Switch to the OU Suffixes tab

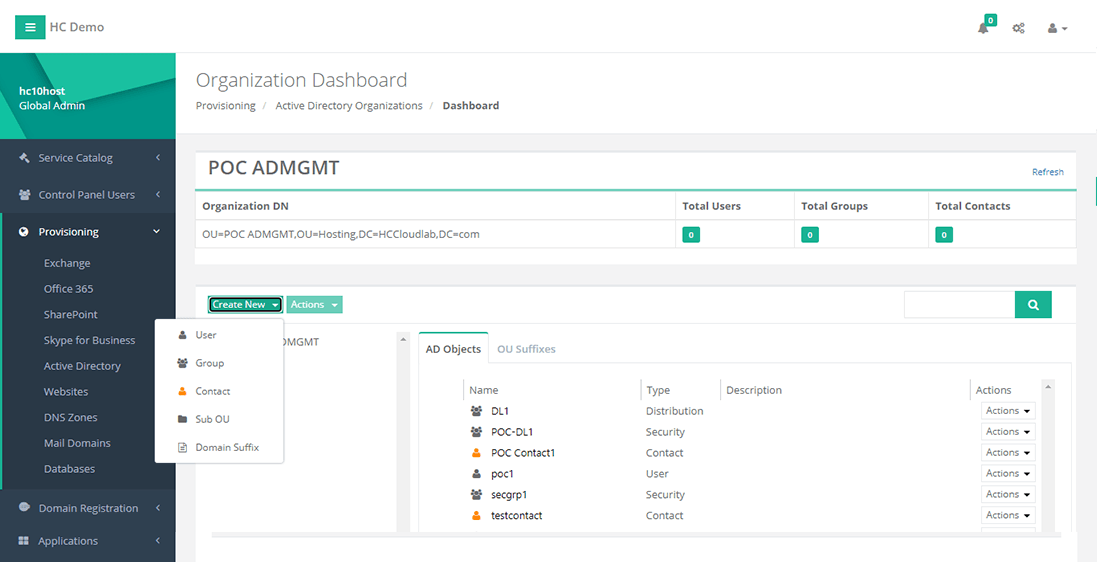526,349
